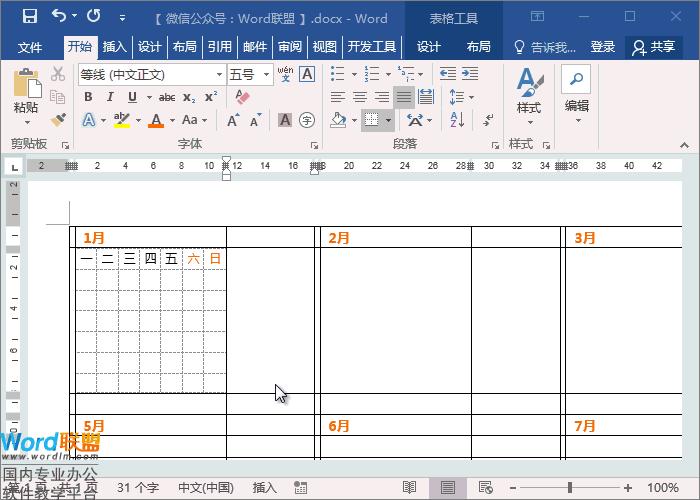Decrease paragraph indent
Viewport: 700px width, 500px height.
pos(448,73)
